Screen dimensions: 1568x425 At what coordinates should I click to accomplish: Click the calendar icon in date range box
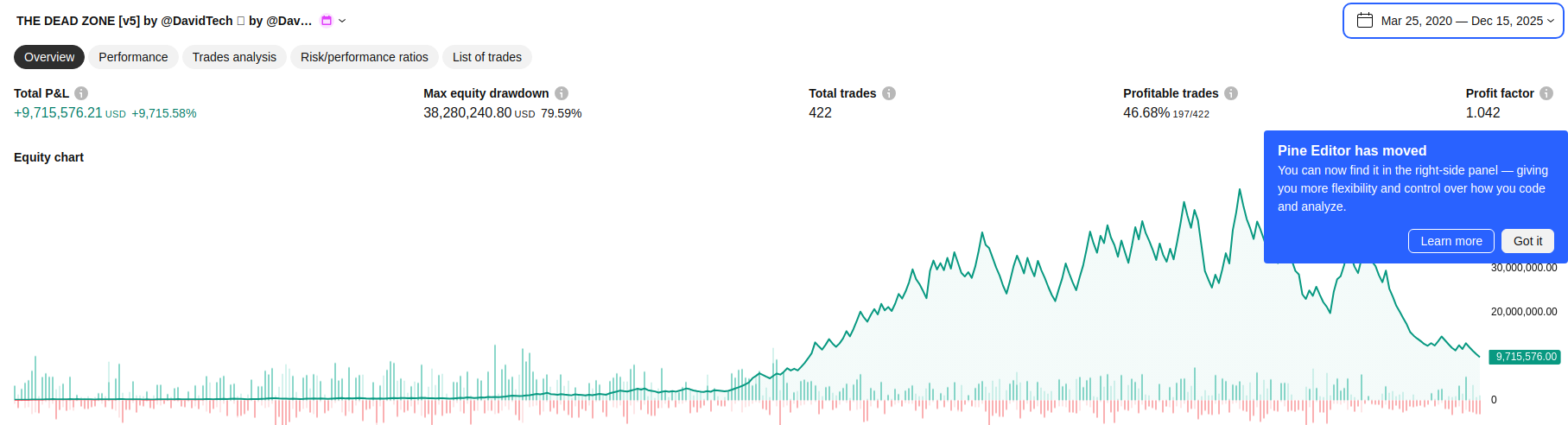tap(1365, 21)
